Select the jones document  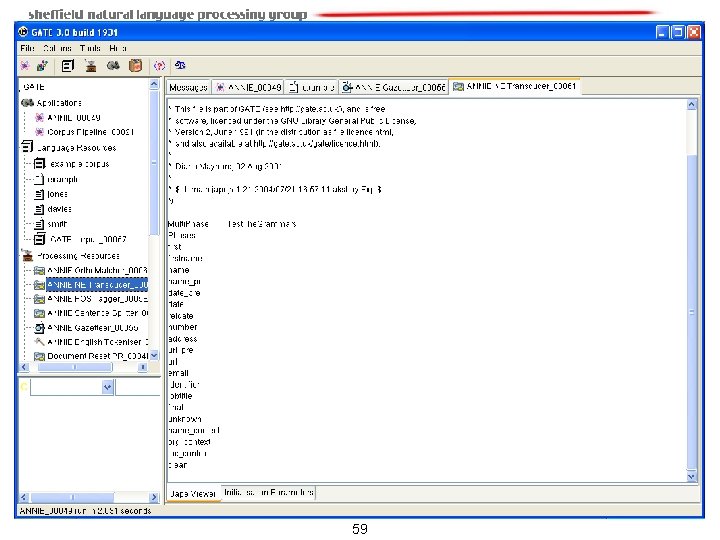(x=57, y=194)
